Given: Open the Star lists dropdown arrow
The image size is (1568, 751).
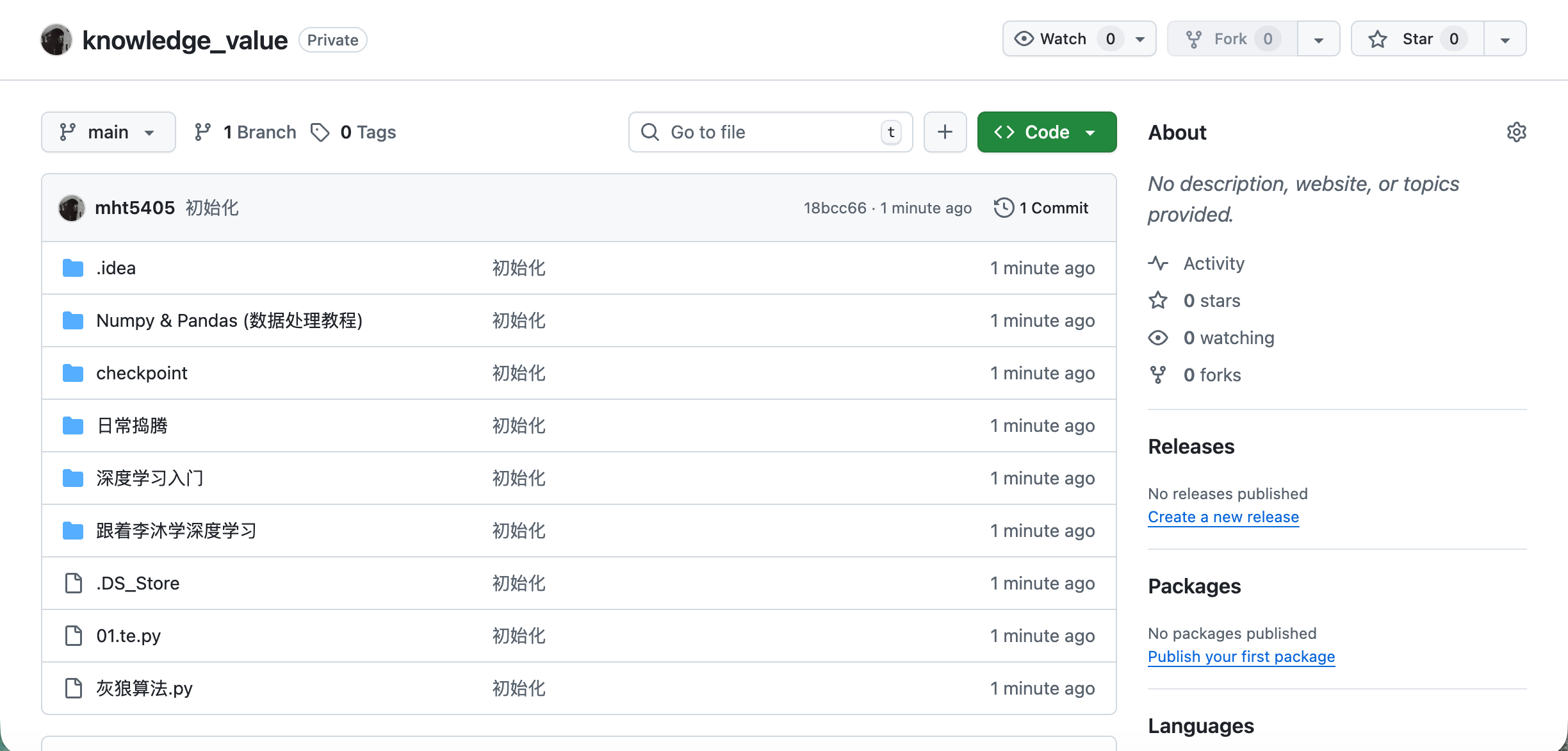Looking at the screenshot, I should pos(1505,40).
